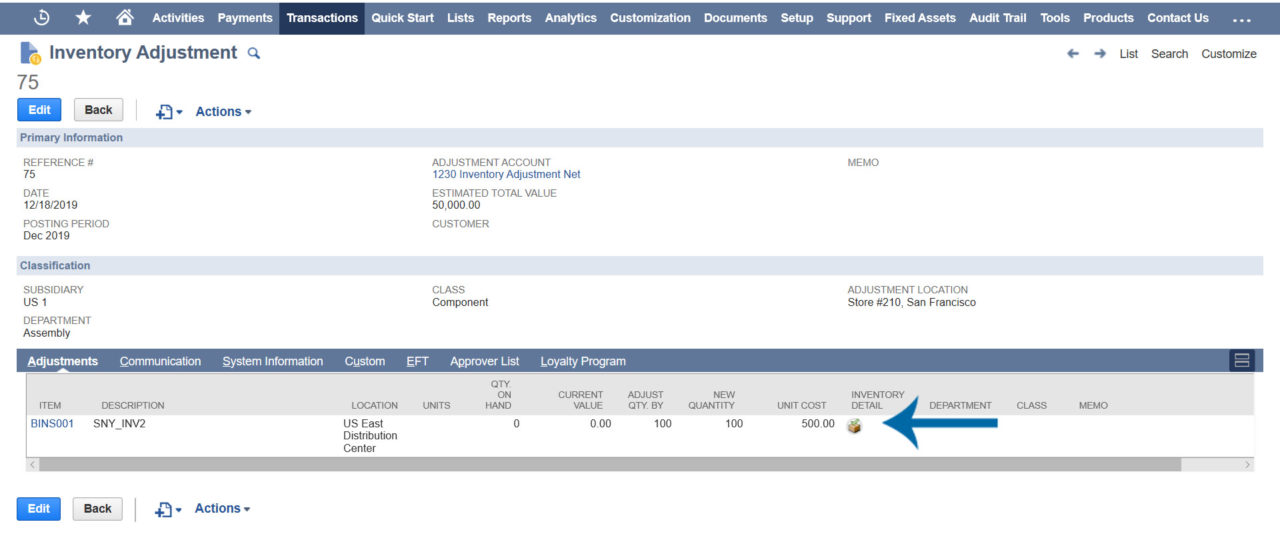Open the top new-record dropdown icon
Image resolution: width=1280 pixels, height=544 pixels.
[x=169, y=112]
